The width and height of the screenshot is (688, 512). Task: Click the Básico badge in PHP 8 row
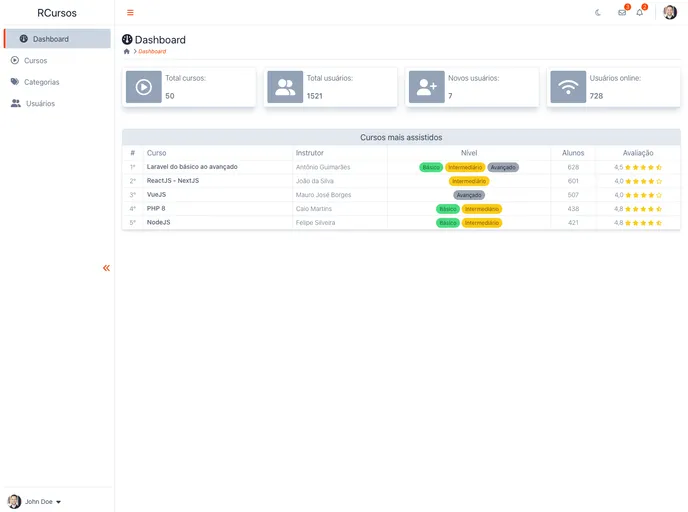click(x=448, y=209)
